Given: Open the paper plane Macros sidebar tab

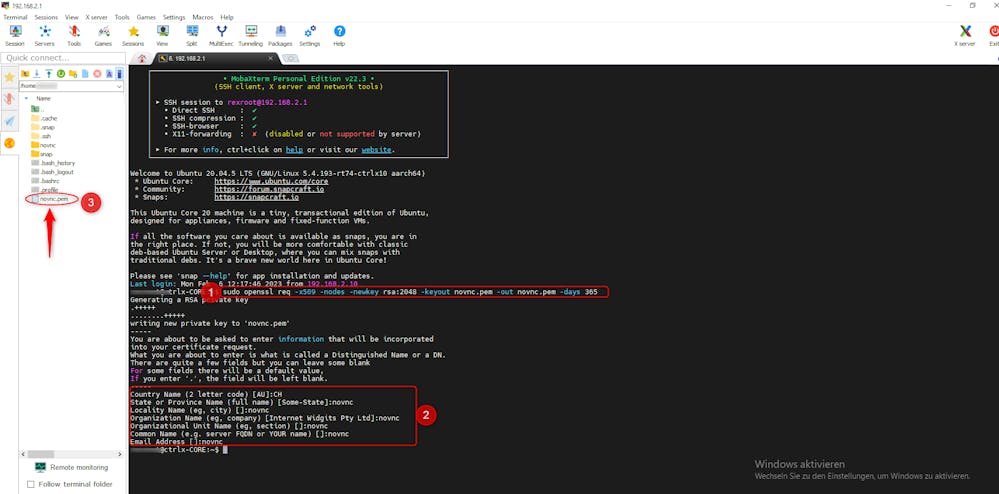Looking at the screenshot, I should click(9, 120).
